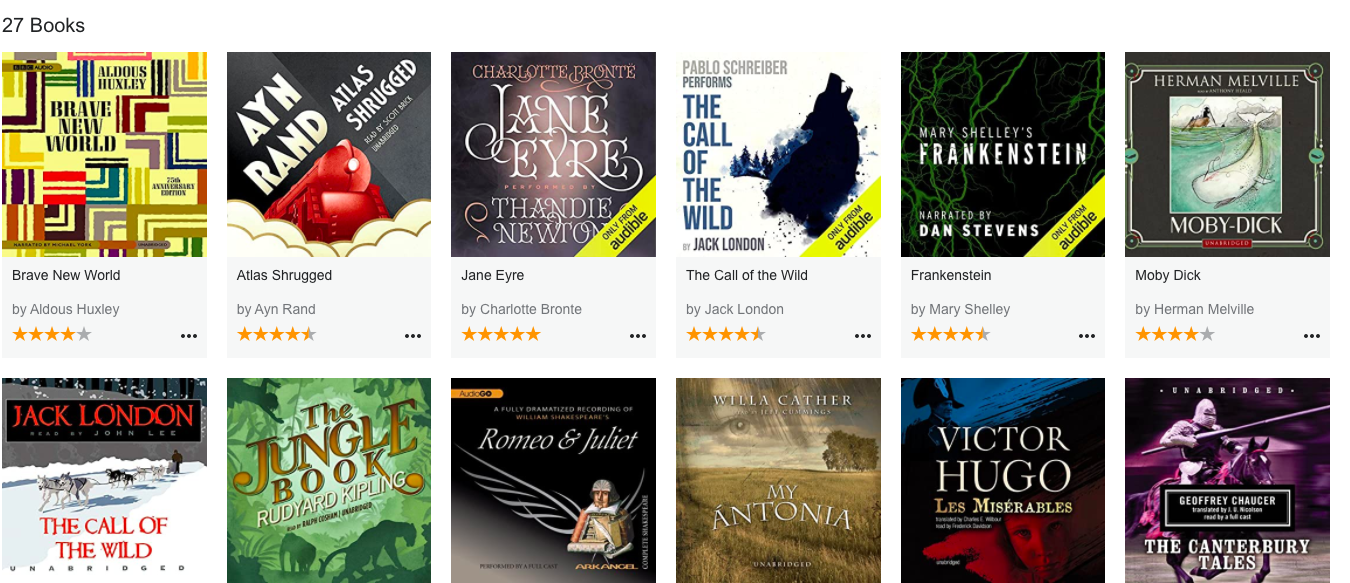Open the three-dot menu for Jane Eyre

click(x=638, y=336)
